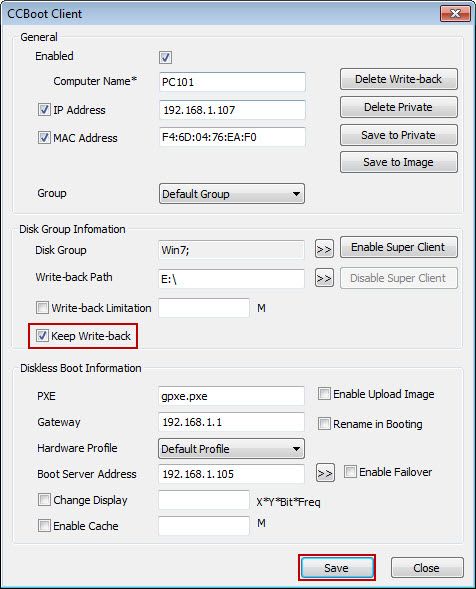Click the >> button beside Write-back Path
Viewport: 476px width, 589px height.
point(324,278)
